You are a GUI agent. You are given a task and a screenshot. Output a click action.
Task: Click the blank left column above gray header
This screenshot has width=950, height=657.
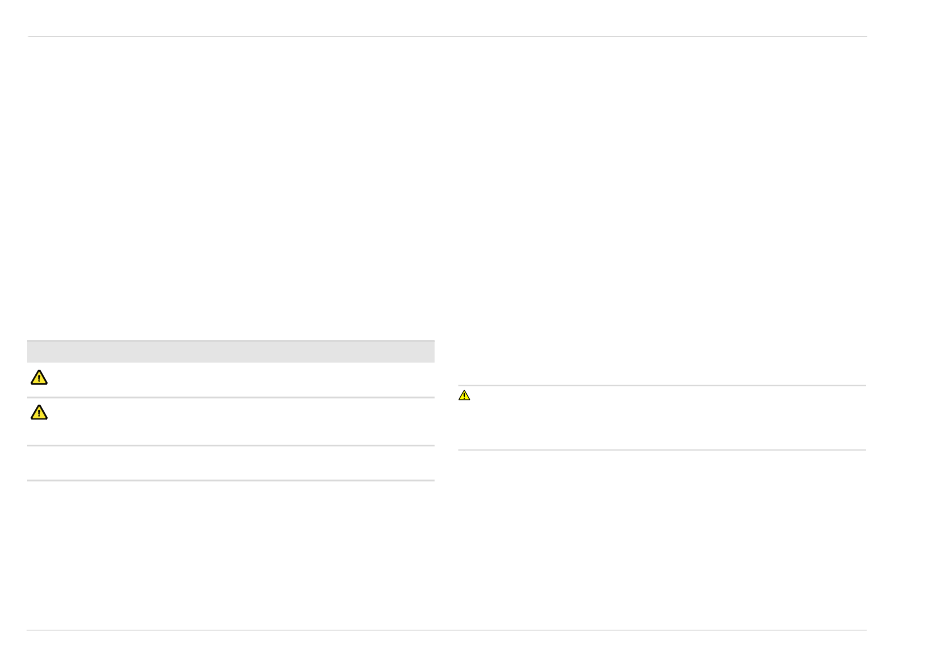click(231, 188)
